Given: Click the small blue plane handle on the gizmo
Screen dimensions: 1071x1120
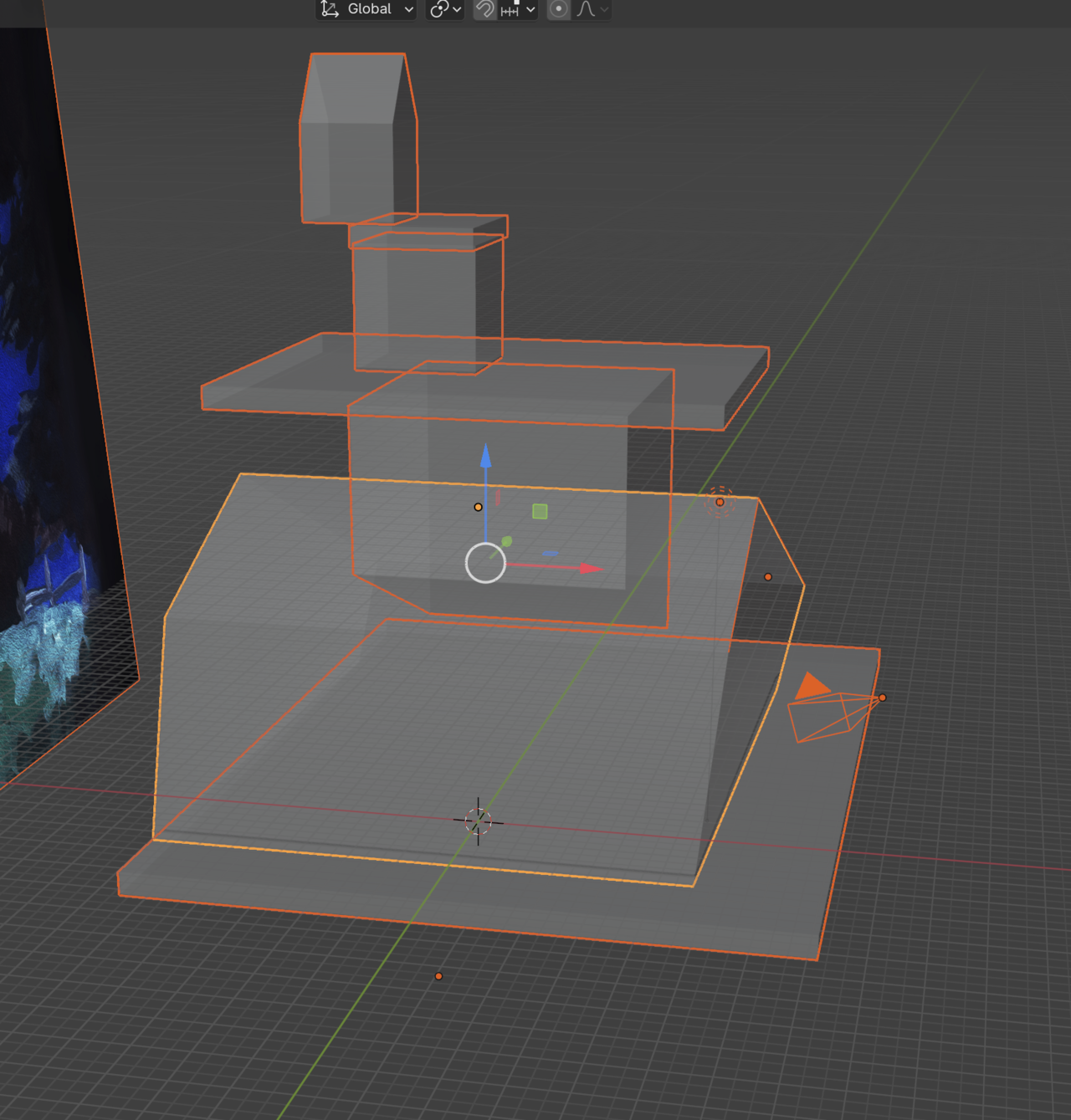Looking at the screenshot, I should [551, 553].
